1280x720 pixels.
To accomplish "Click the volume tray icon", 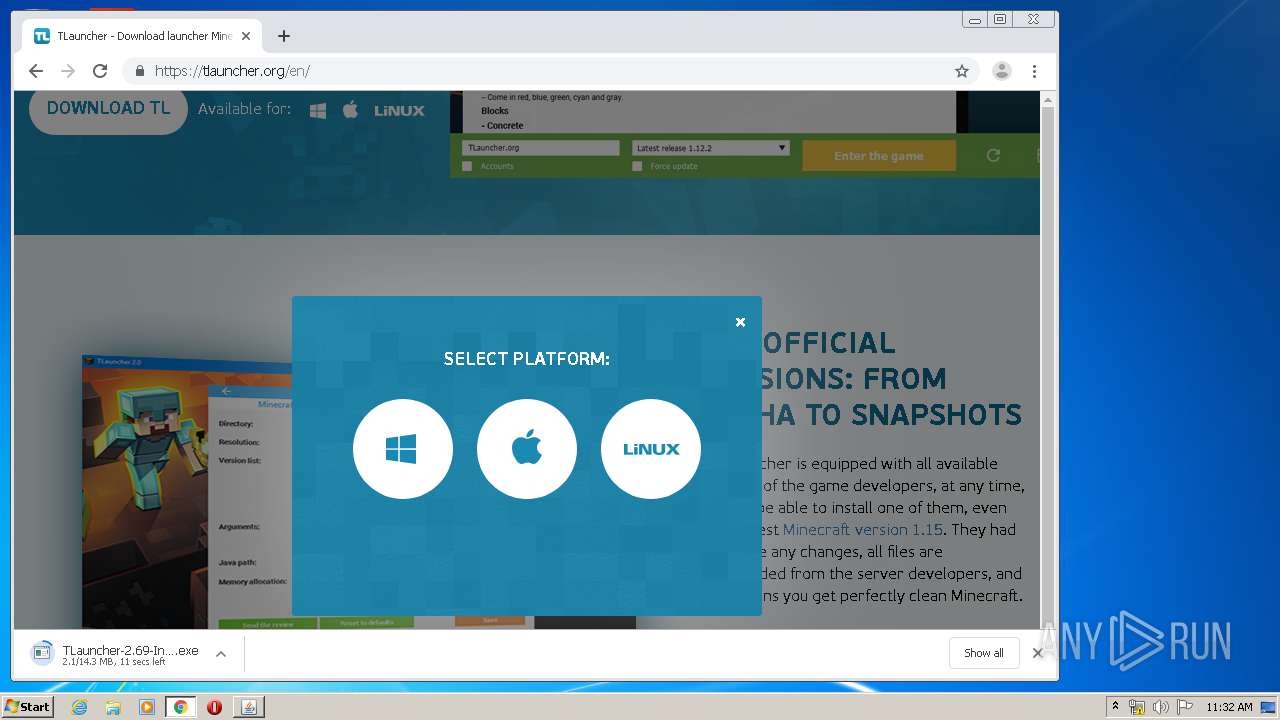I will pos(1160,707).
